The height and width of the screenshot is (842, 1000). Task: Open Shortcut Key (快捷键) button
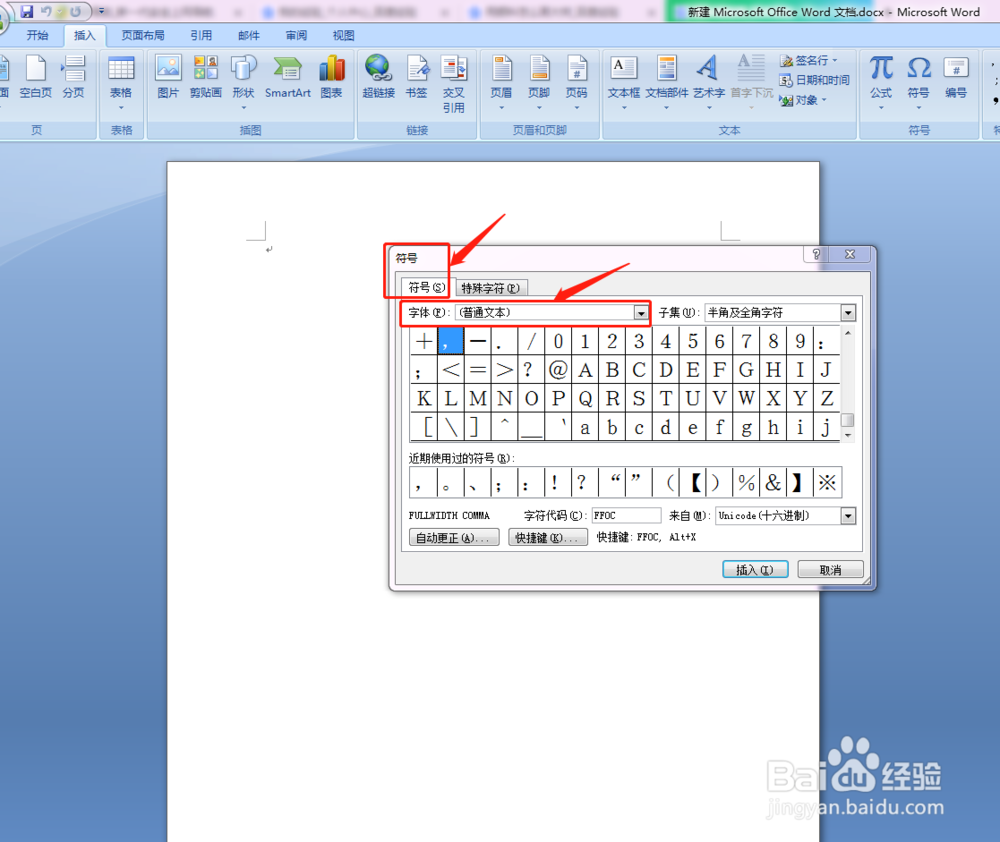point(548,538)
